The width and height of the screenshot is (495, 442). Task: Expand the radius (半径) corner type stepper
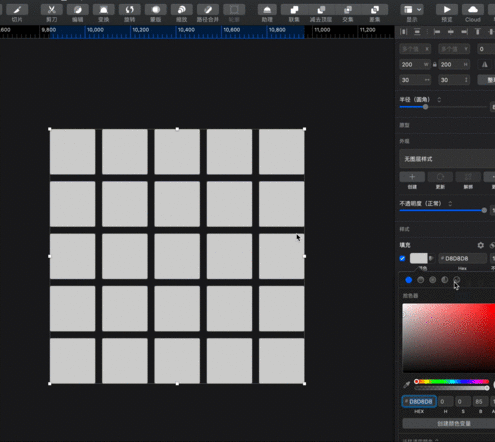[439, 100]
